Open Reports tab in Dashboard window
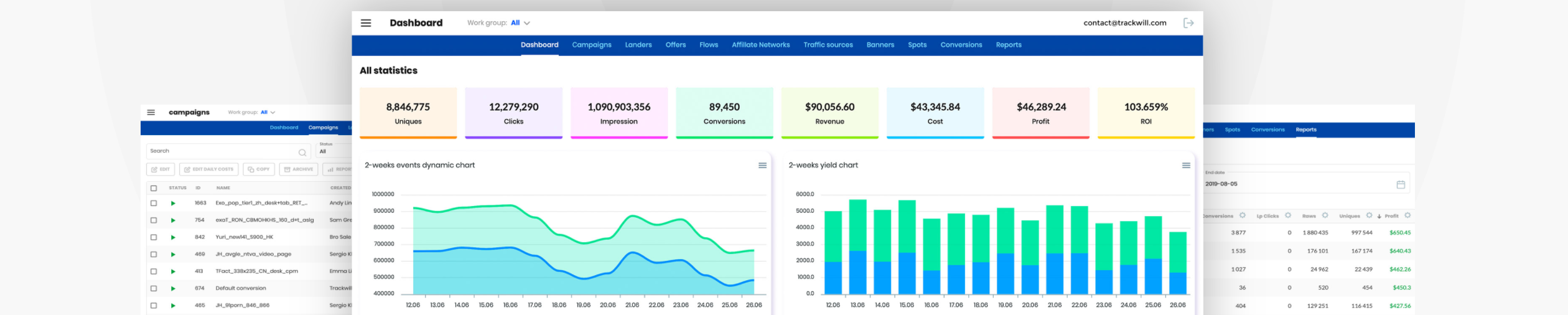The height and width of the screenshot is (315, 1568). click(1009, 45)
